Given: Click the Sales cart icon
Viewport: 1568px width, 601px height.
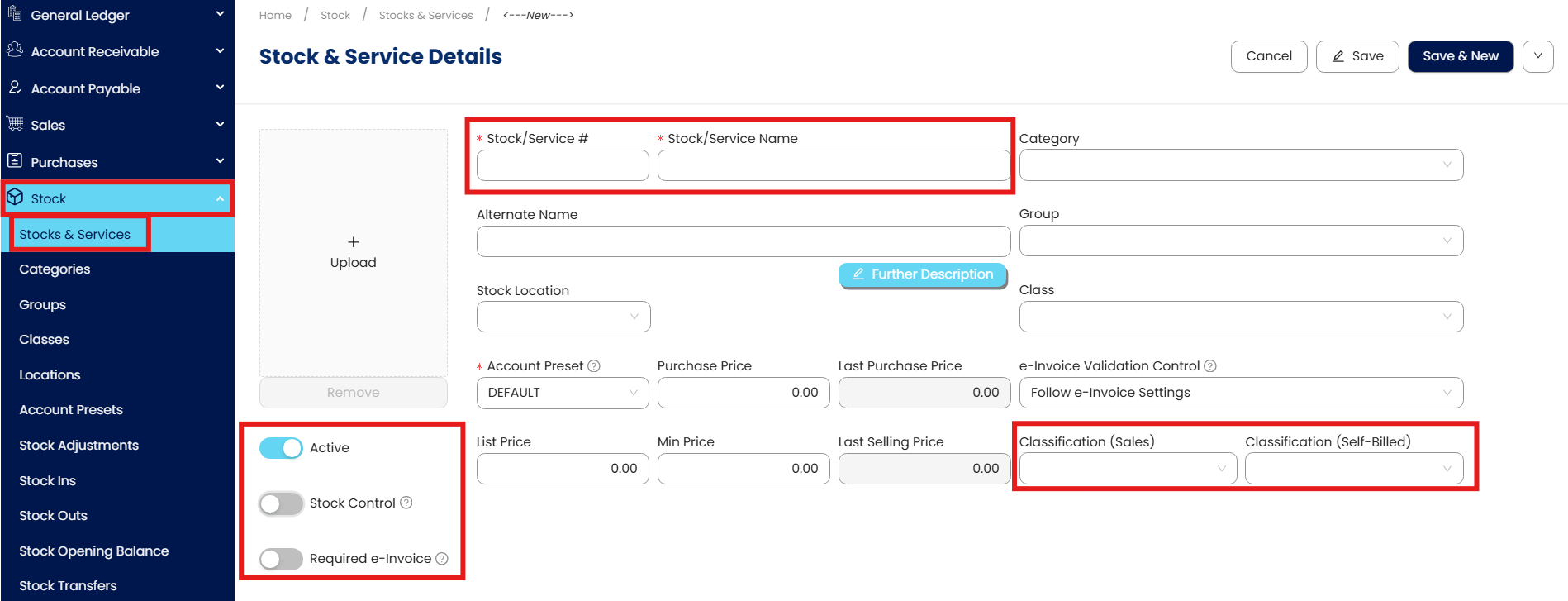Looking at the screenshot, I should 14,124.
